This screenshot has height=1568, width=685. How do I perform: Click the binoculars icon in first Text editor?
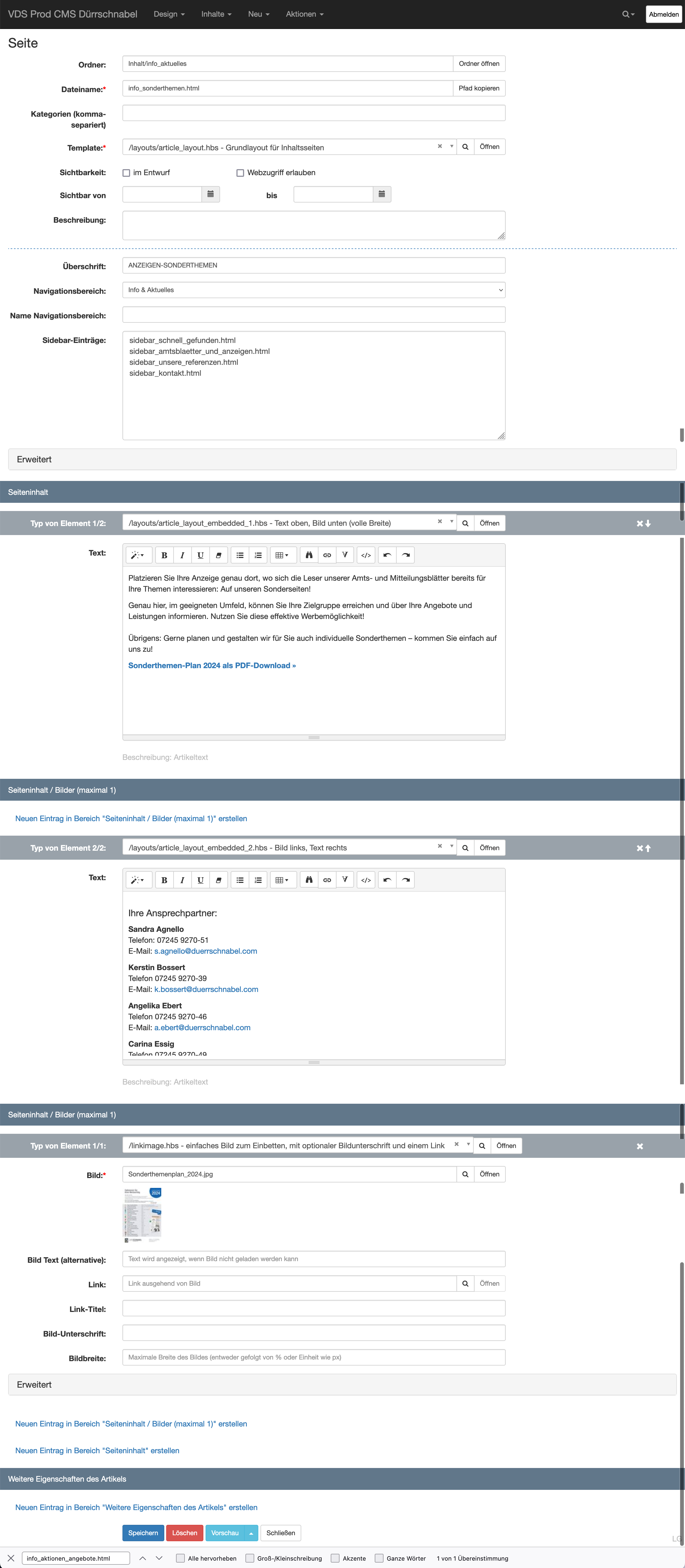tap(309, 555)
